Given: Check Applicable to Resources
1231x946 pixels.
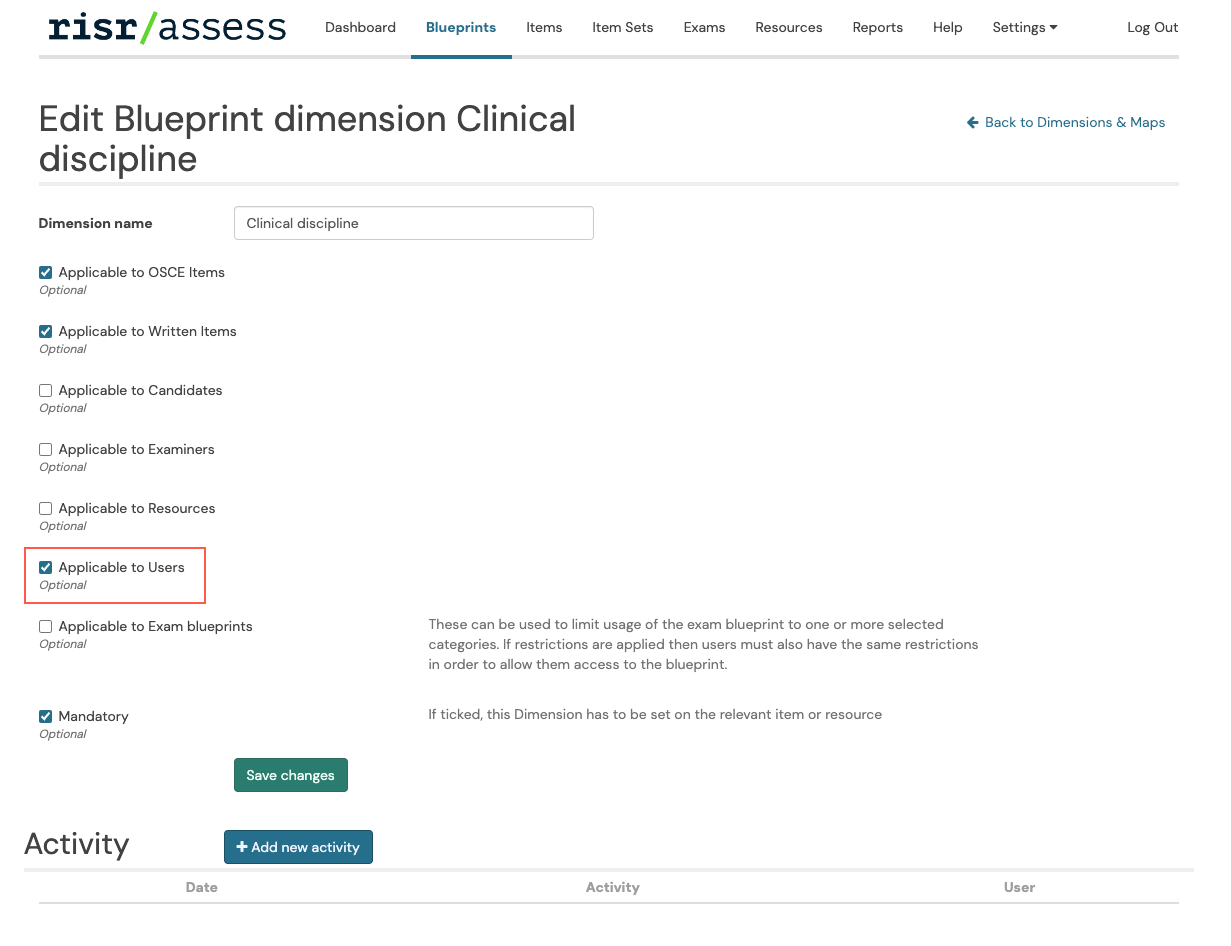Looking at the screenshot, I should pos(45,508).
